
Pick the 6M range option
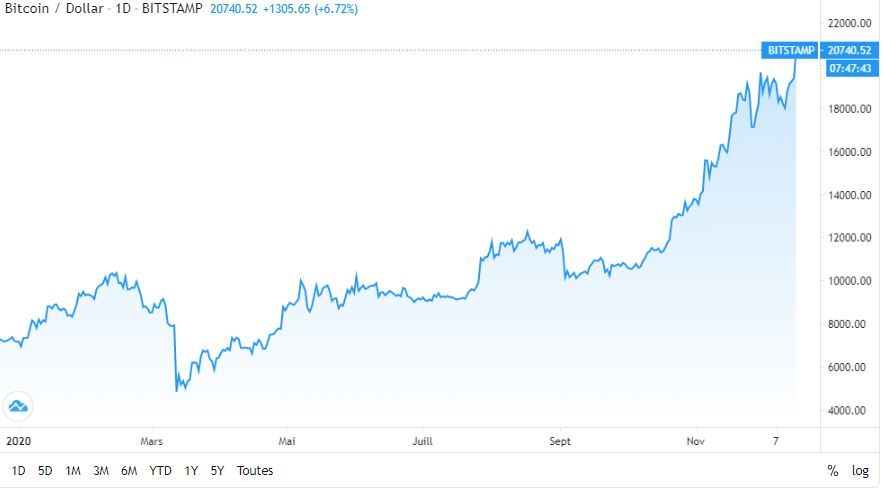pyautogui.click(x=129, y=470)
